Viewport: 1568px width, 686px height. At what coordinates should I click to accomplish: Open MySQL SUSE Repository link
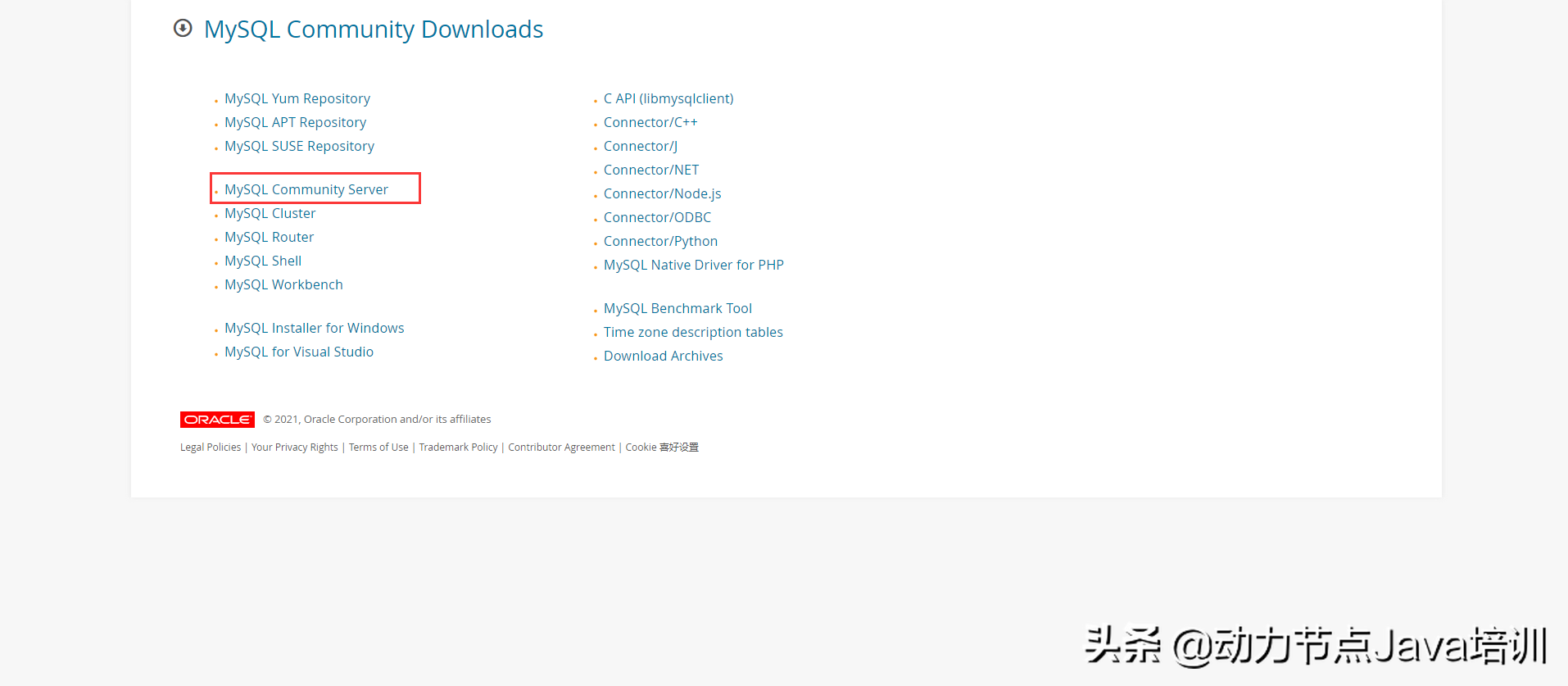tap(299, 146)
